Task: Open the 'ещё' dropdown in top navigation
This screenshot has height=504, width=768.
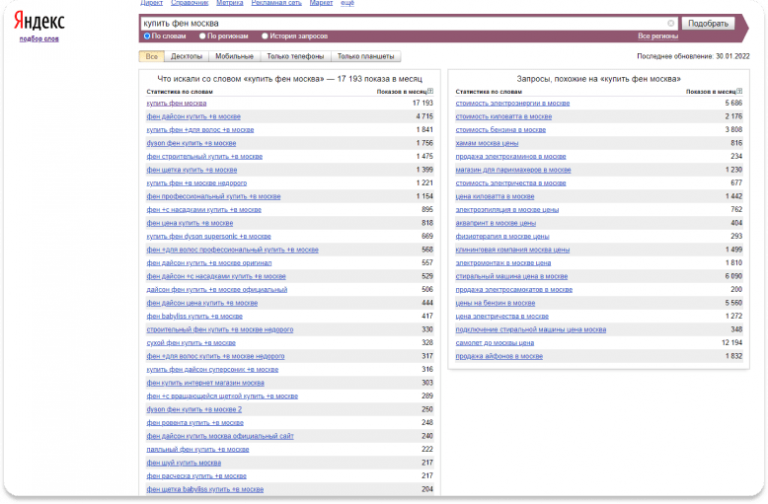Action: pos(347,4)
